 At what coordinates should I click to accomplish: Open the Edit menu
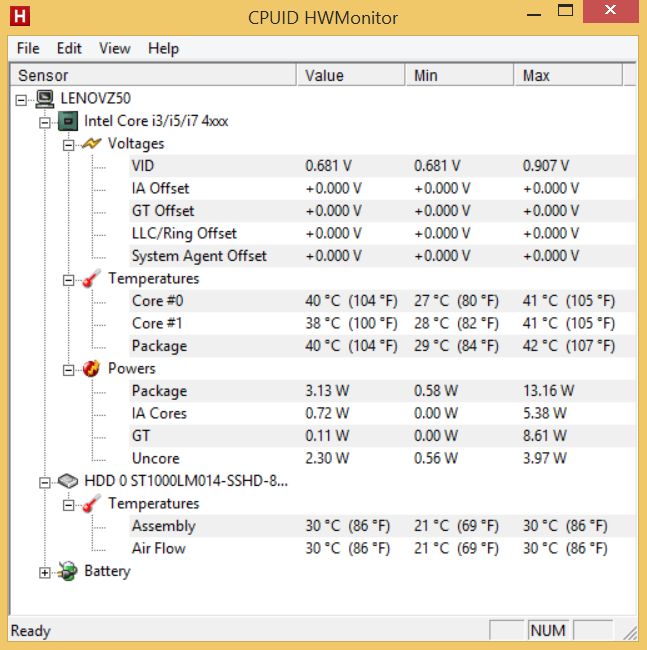tap(69, 49)
